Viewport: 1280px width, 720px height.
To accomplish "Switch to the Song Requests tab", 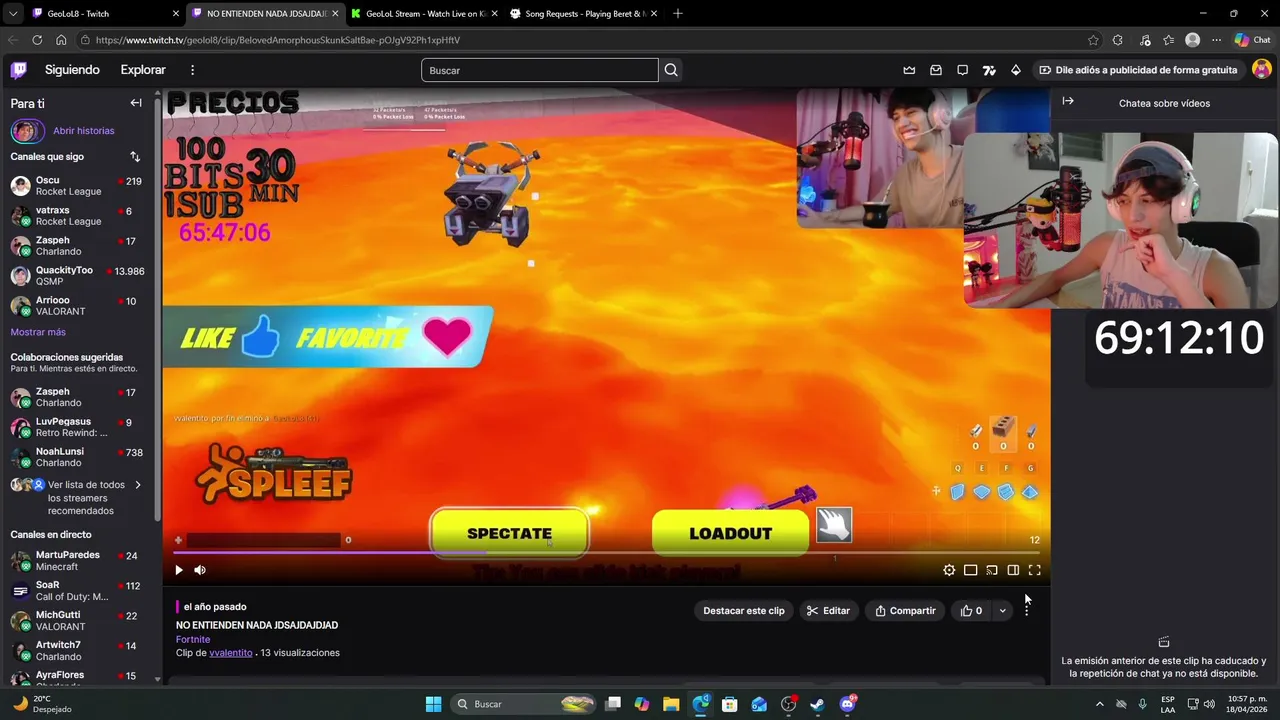I will (x=583, y=13).
